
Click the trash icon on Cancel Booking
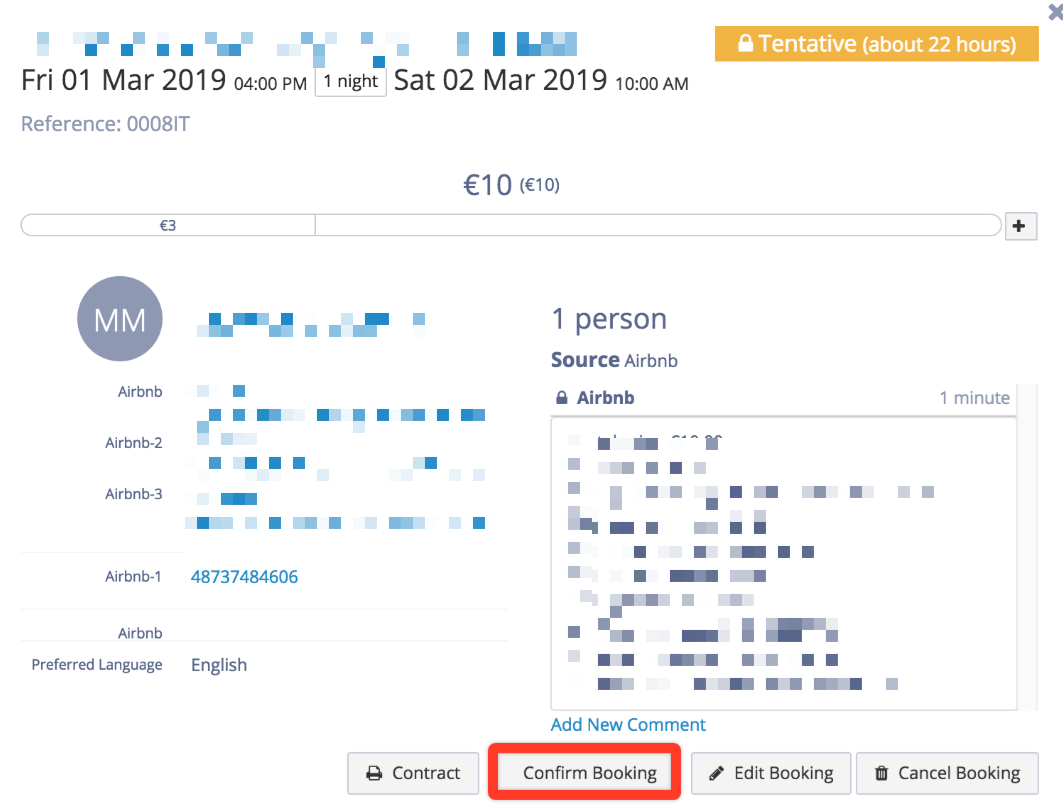tap(881, 773)
